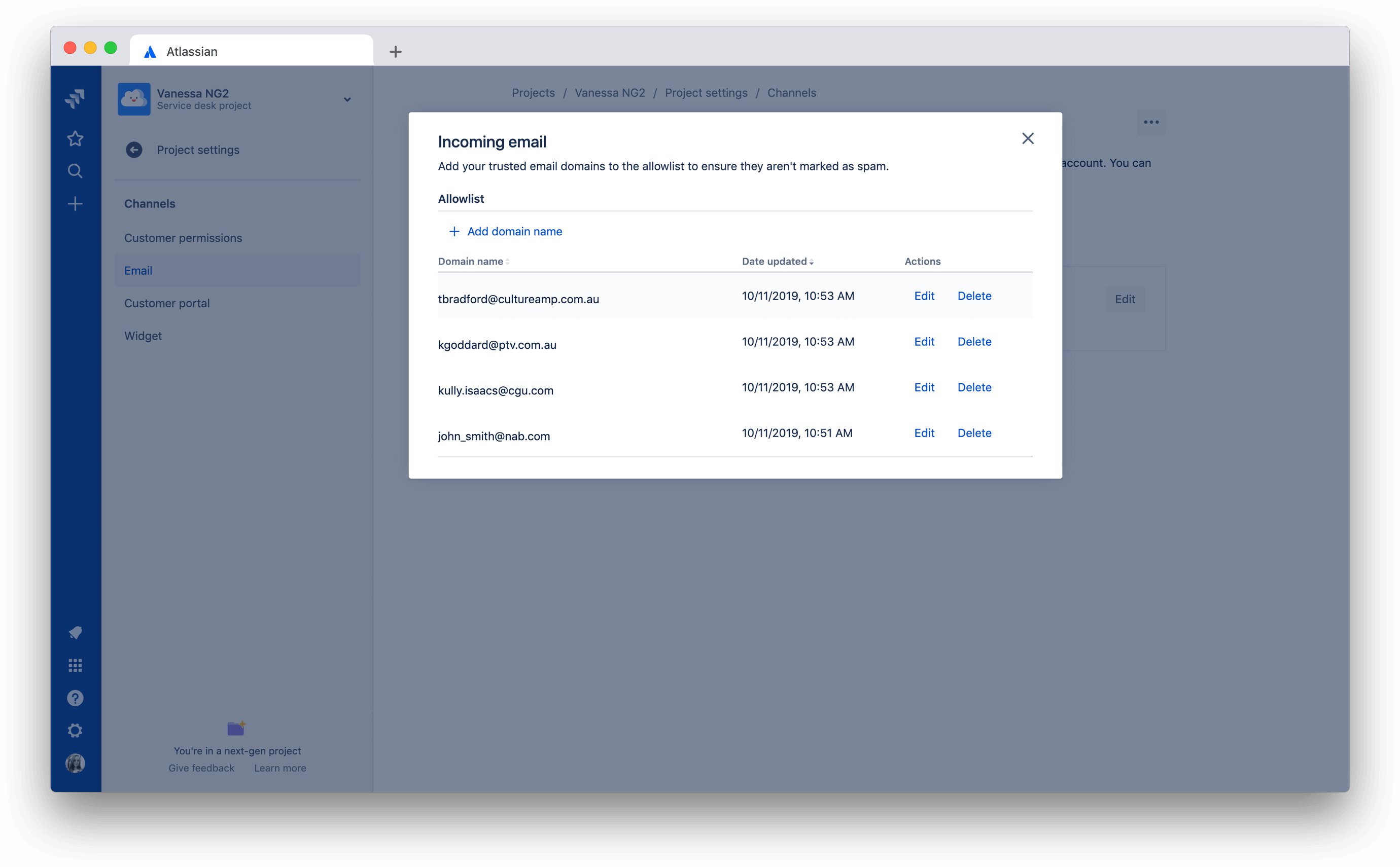Open the more options ellipsis button
Image resolution: width=1400 pixels, height=867 pixels.
click(x=1151, y=122)
